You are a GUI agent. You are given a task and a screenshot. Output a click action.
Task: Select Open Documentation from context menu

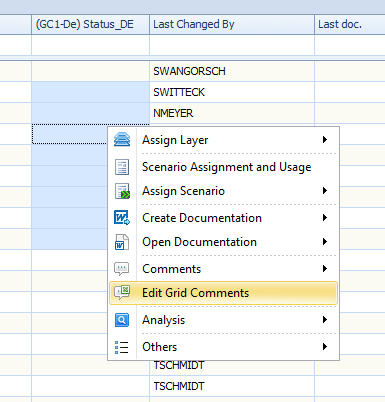click(x=223, y=242)
